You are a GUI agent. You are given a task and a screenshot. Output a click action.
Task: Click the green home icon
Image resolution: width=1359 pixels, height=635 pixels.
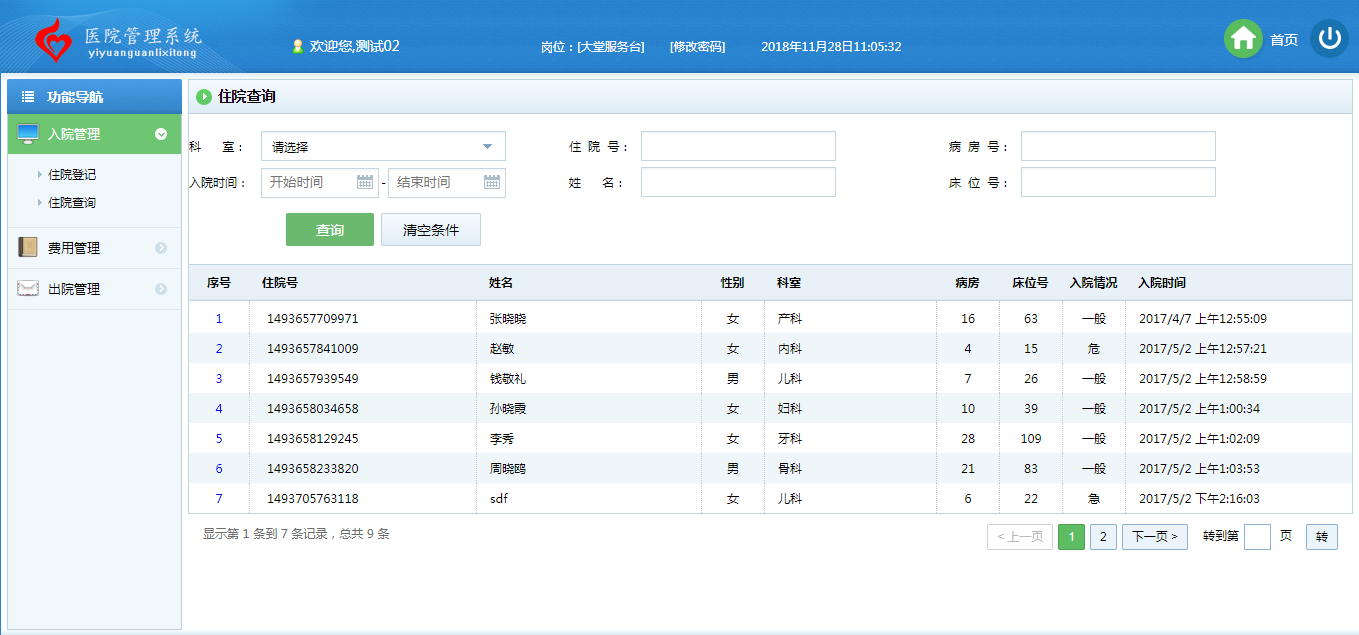click(x=1243, y=39)
